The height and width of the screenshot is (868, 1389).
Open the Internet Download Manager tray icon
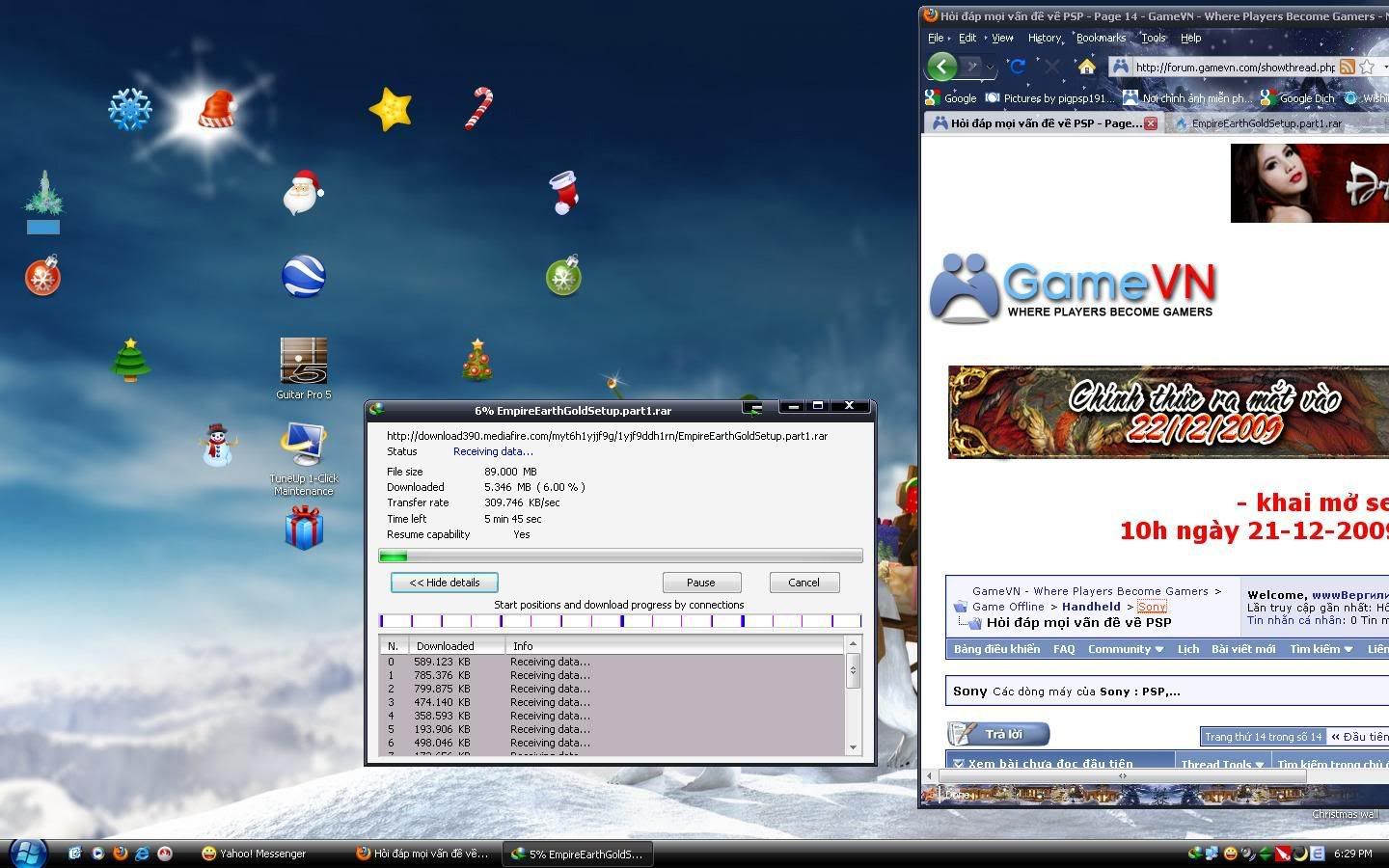click(x=1196, y=854)
